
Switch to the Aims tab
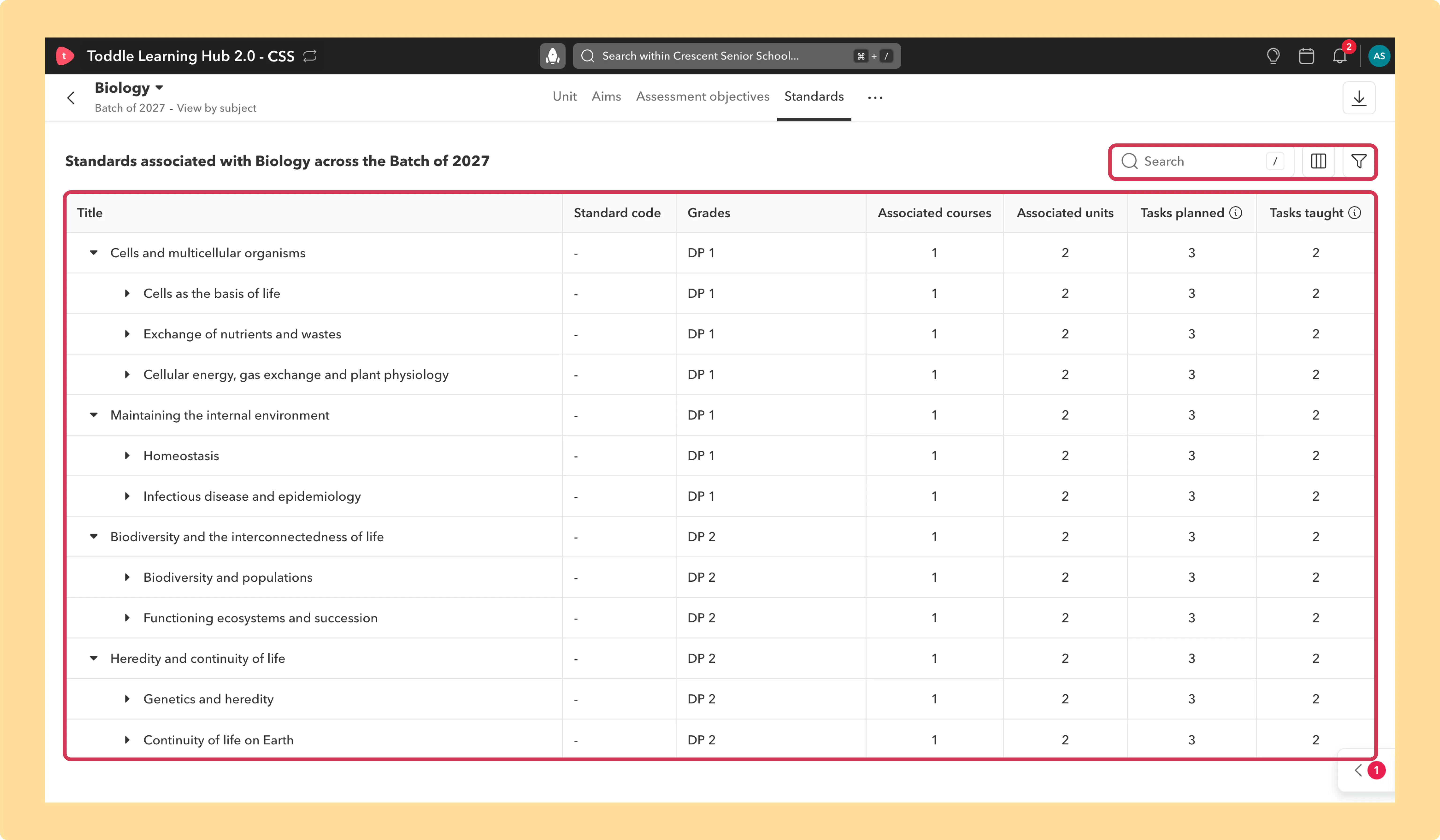point(606,97)
